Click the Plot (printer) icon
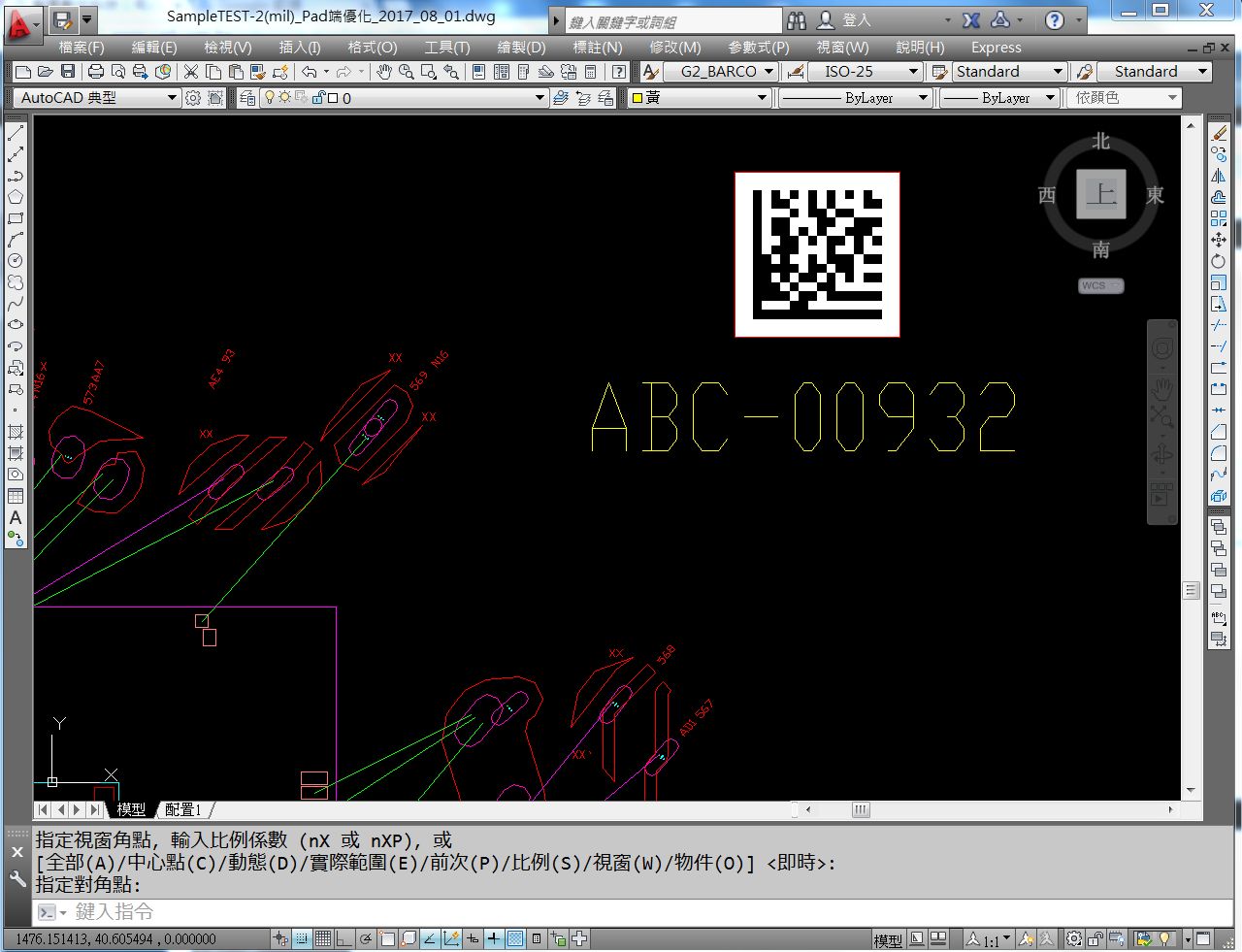 pyautogui.click(x=95, y=72)
